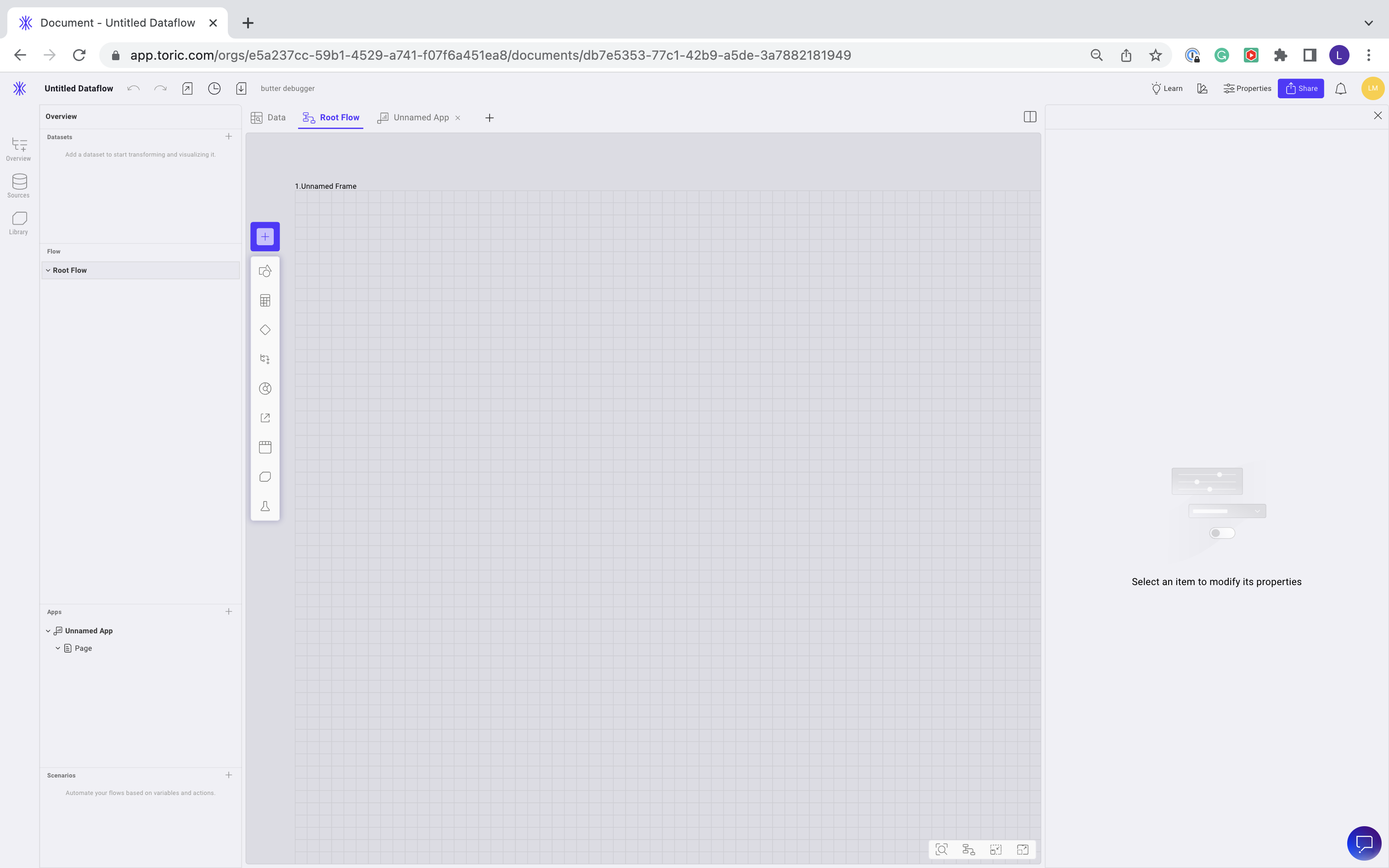This screenshot has height=868, width=1389.
Task: Redo the last action
Action: click(161, 88)
